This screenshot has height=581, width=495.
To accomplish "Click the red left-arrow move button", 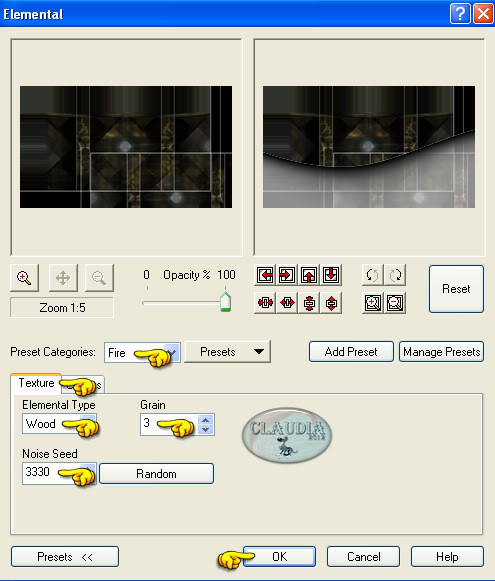I will (265, 275).
